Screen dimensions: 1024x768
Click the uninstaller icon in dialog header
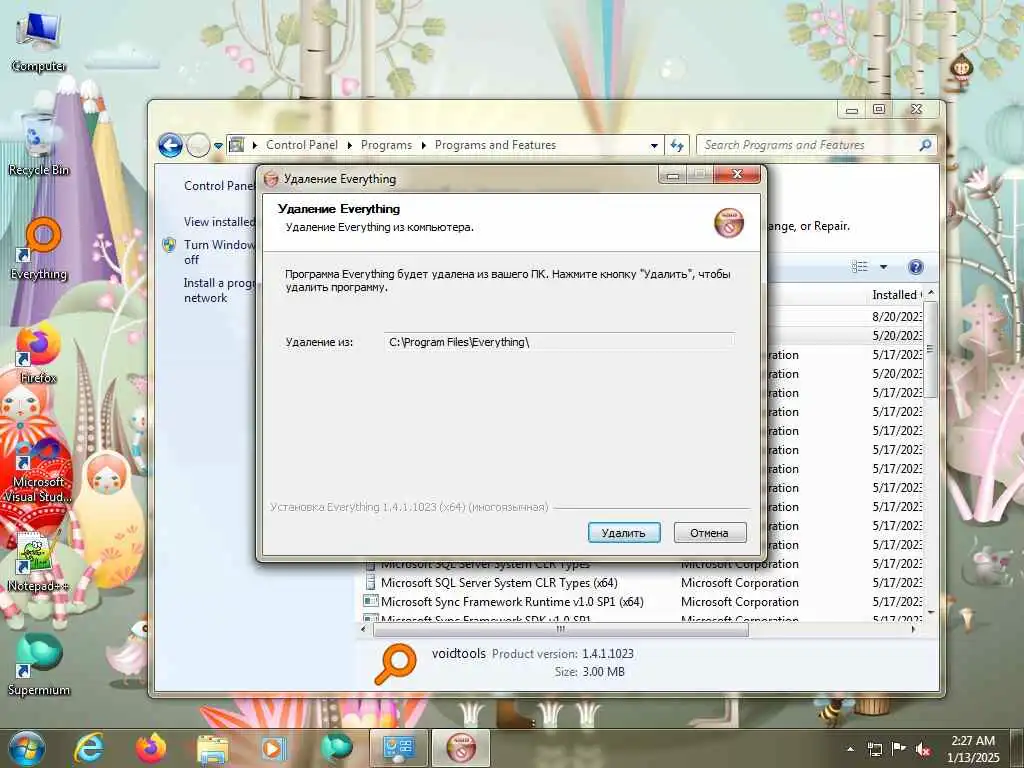[x=729, y=222]
